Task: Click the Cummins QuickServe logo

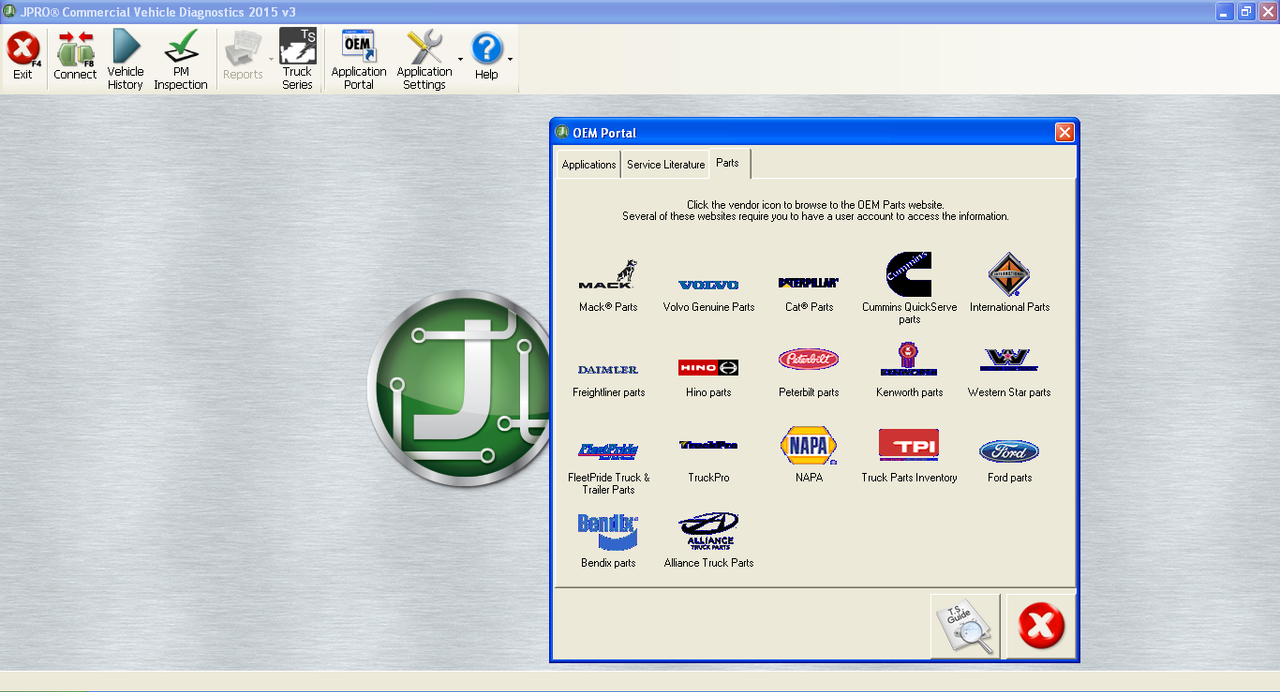Action: 909,274
